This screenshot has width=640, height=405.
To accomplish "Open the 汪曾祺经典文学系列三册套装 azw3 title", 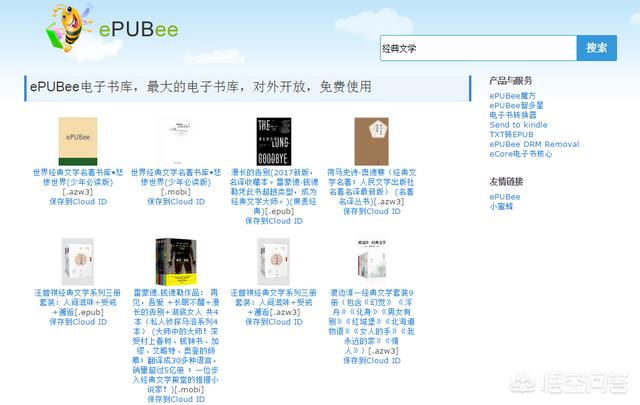I will click(273, 303).
